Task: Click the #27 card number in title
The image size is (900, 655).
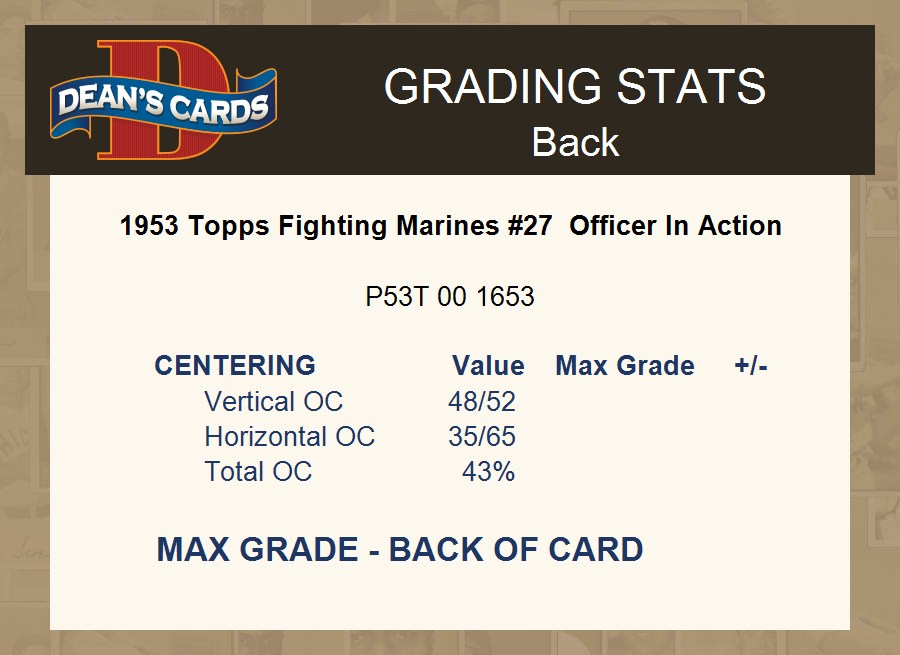Action: tap(529, 226)
